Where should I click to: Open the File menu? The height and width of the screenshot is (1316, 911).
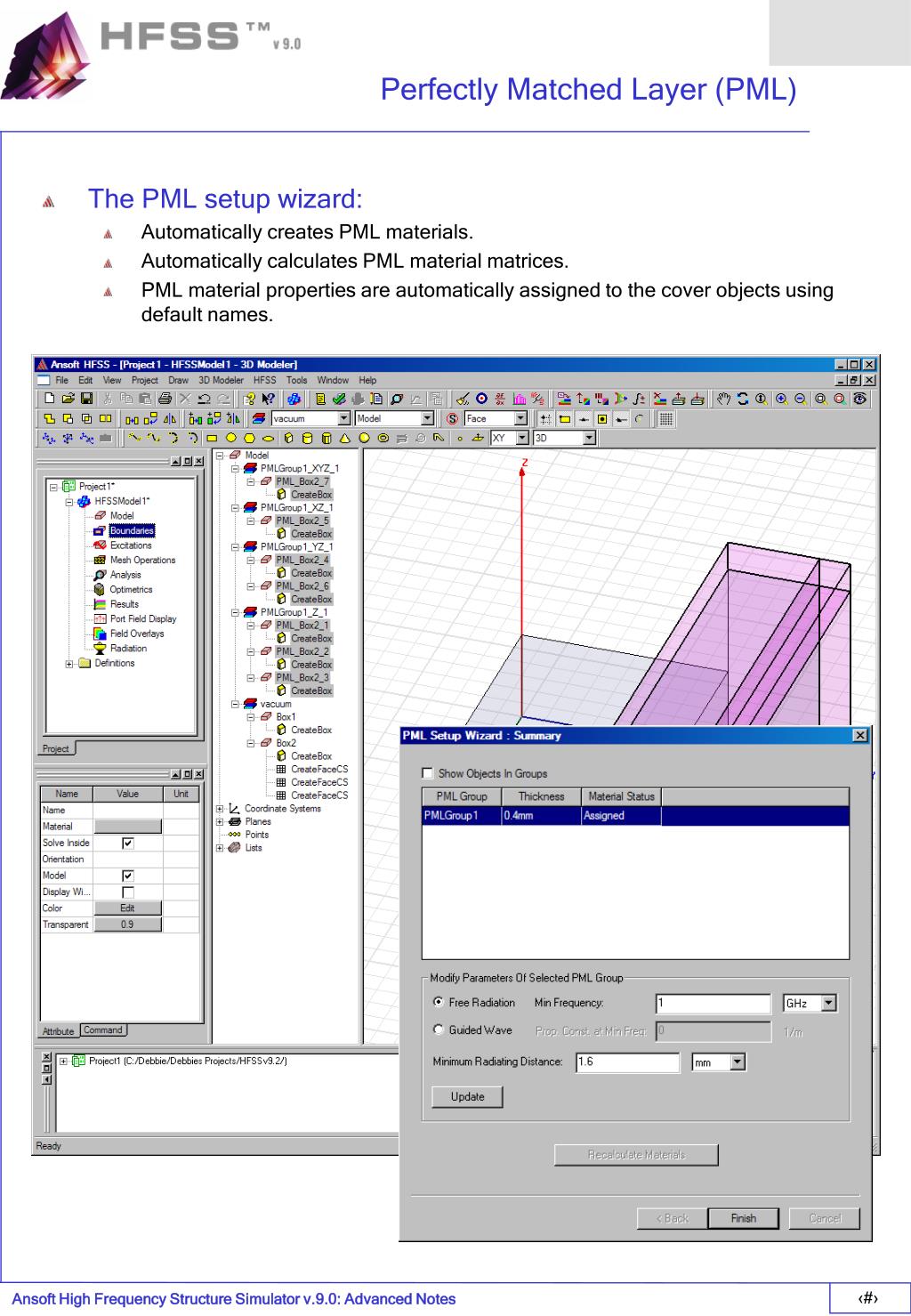click(61, 380)
